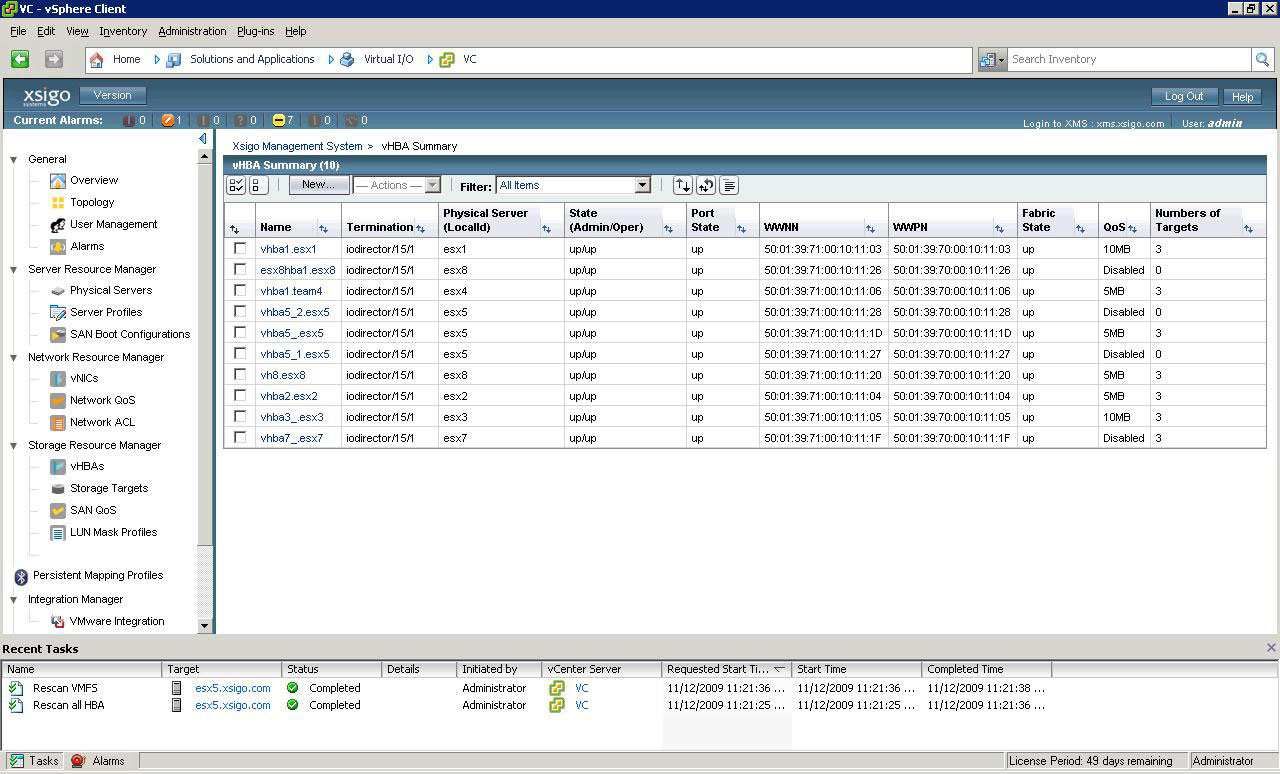The image size is (1280, 774).
Task: Go back with the green arrow
Action: (x=20, y=59)
